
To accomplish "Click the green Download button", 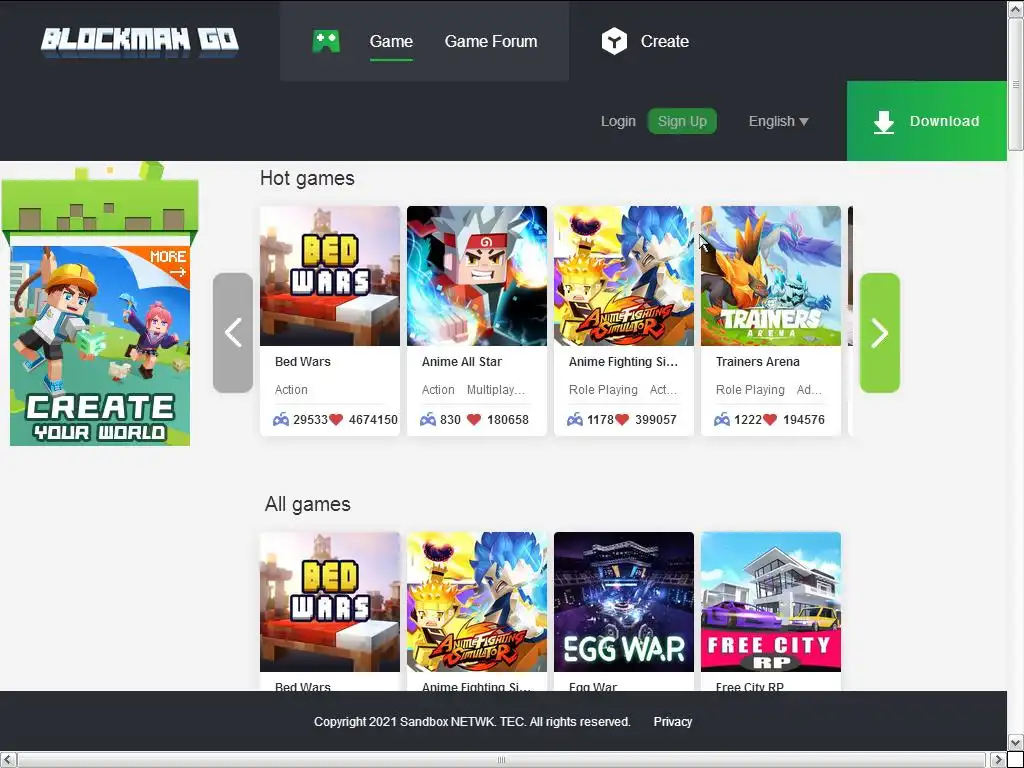I will tap(927, 121).
